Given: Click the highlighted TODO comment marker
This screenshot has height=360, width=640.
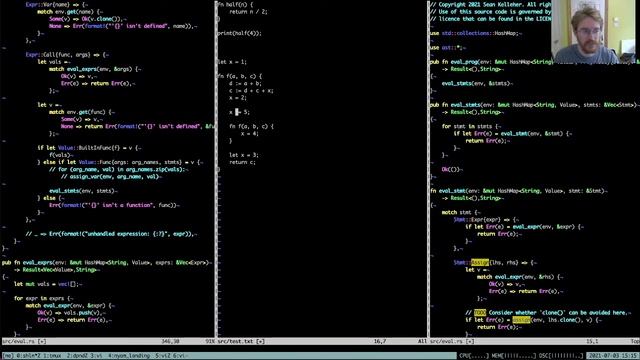Looking at the screenshot, I should pyautogui.click(x=480, y=313).
